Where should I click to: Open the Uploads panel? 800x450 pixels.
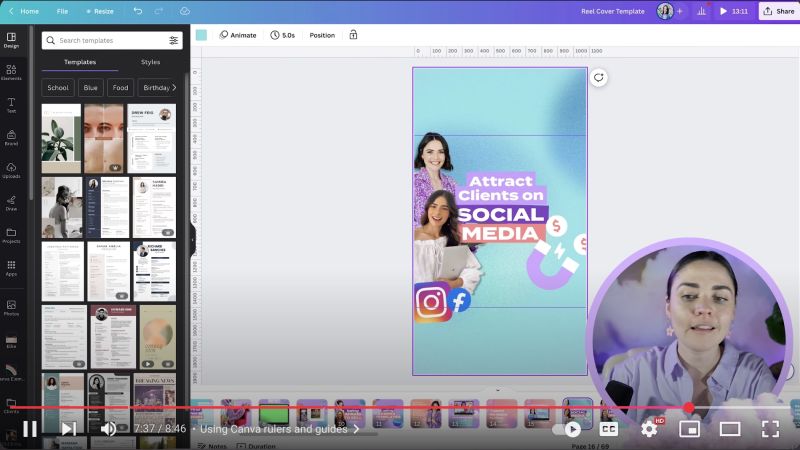(11, 170)
